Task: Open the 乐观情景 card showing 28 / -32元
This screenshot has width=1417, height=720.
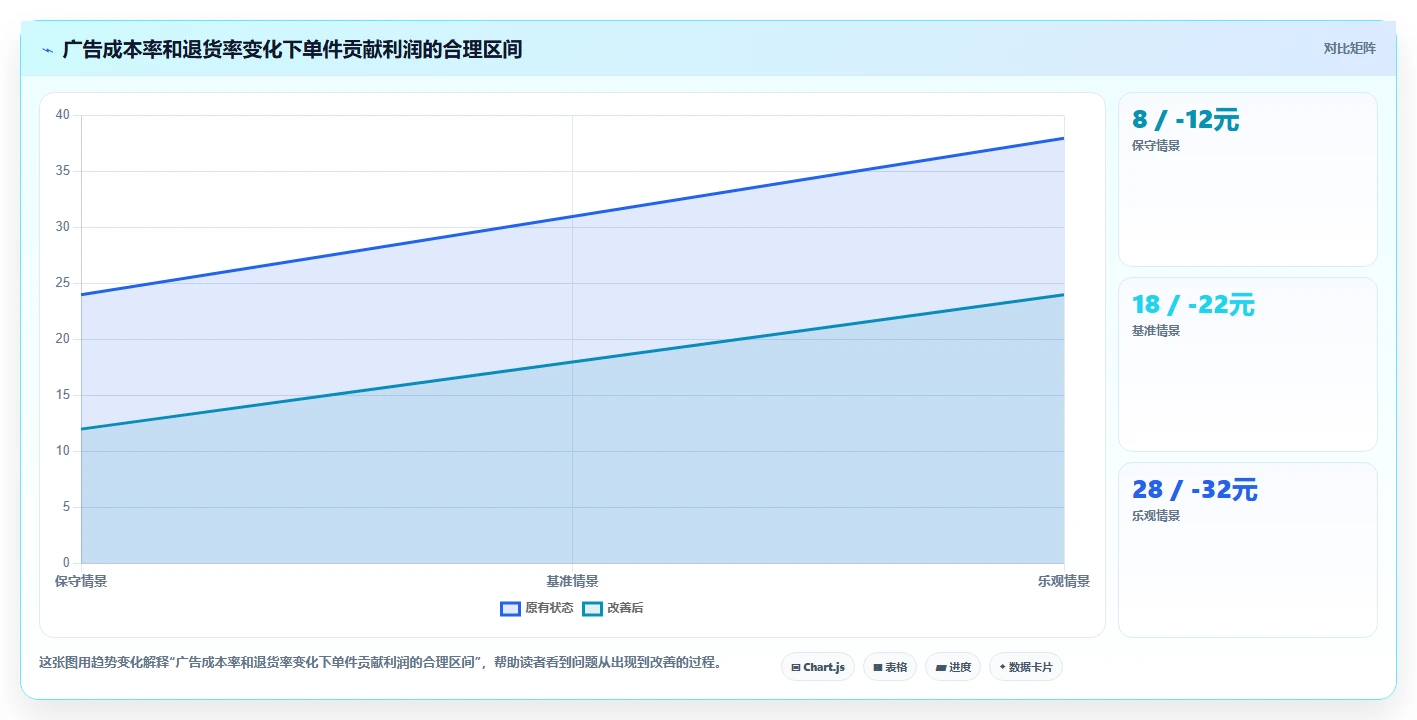Action: click(1248, 549)
